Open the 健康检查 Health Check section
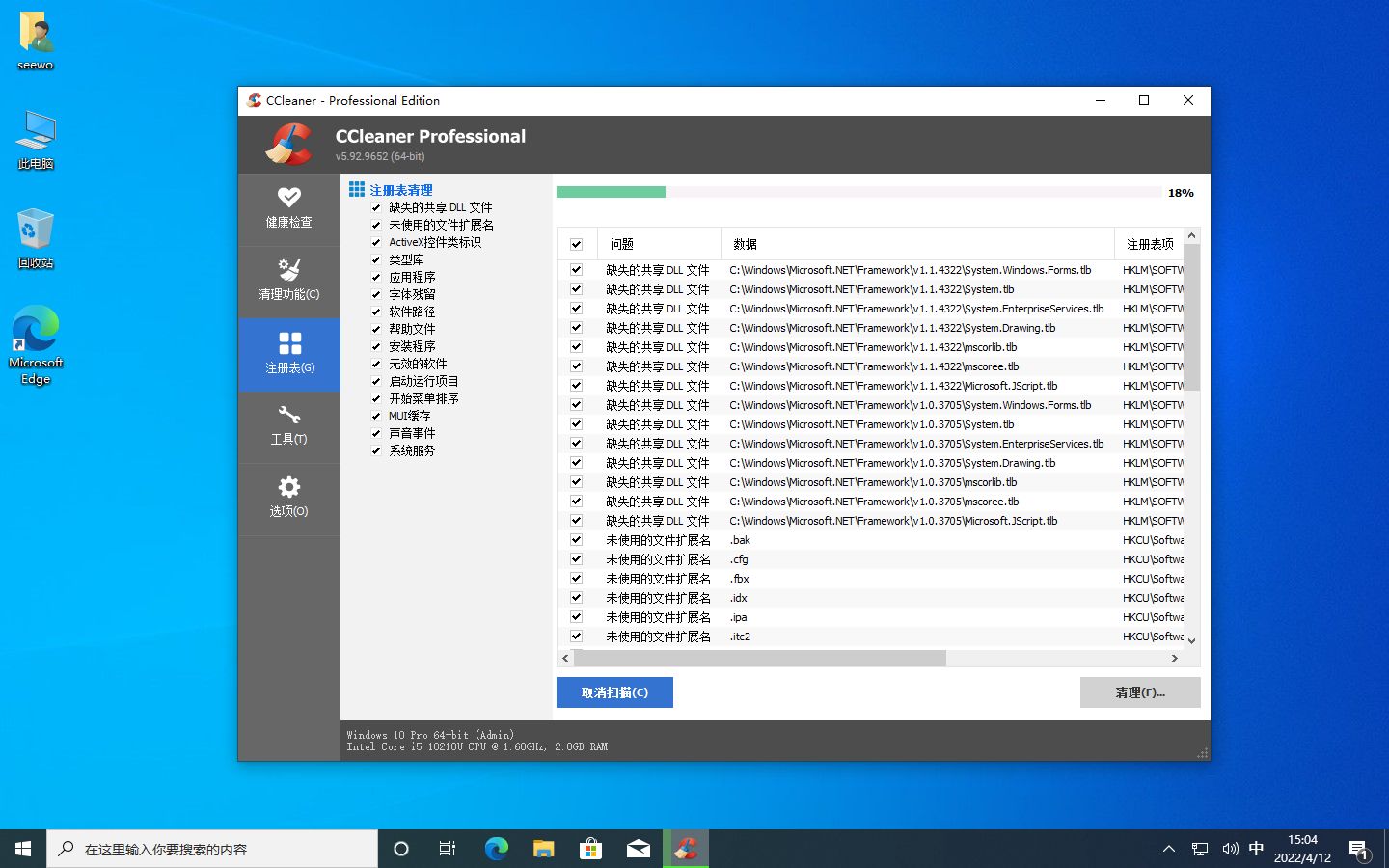1389x868 pixels. [x=288, y=209]
